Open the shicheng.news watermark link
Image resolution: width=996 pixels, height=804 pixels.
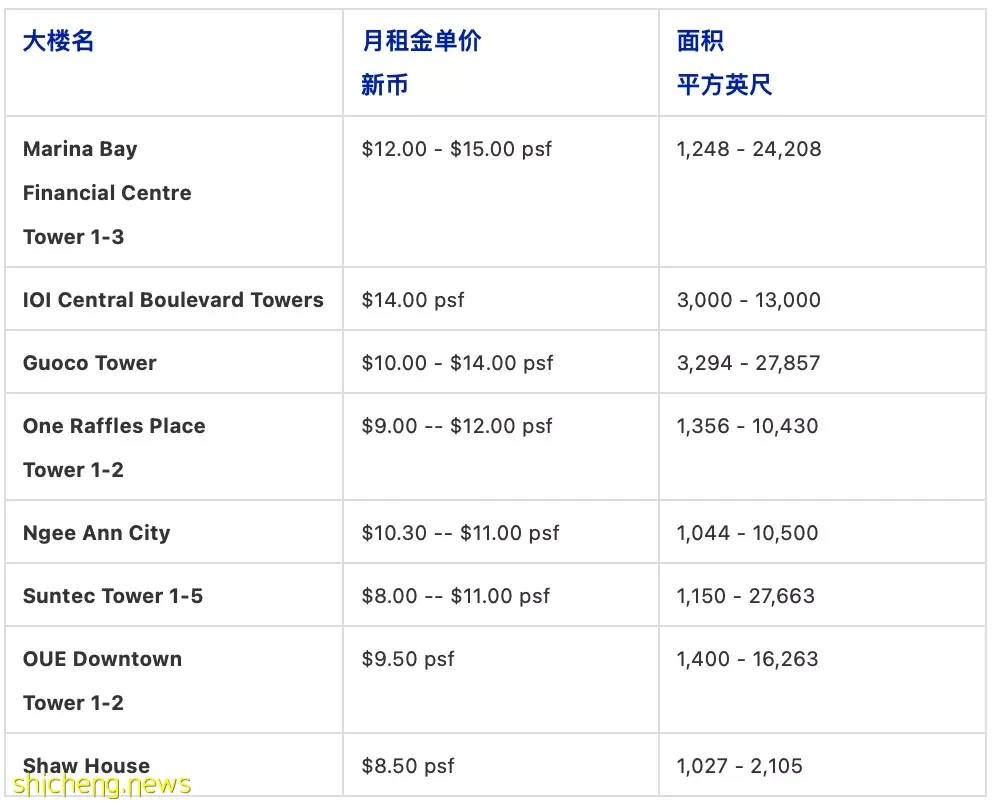102,785
